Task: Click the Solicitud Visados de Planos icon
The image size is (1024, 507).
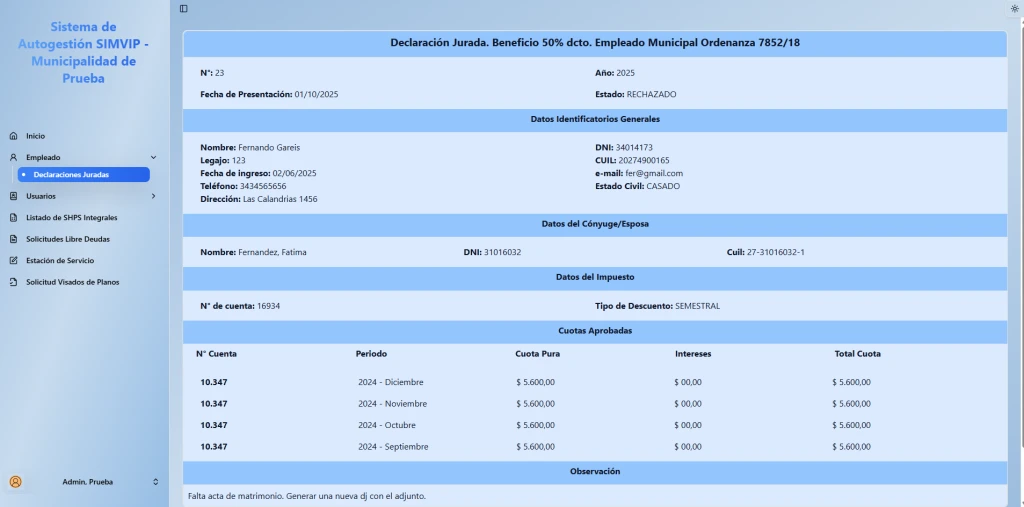Action: pyautogui.click(x=14, y=282)
